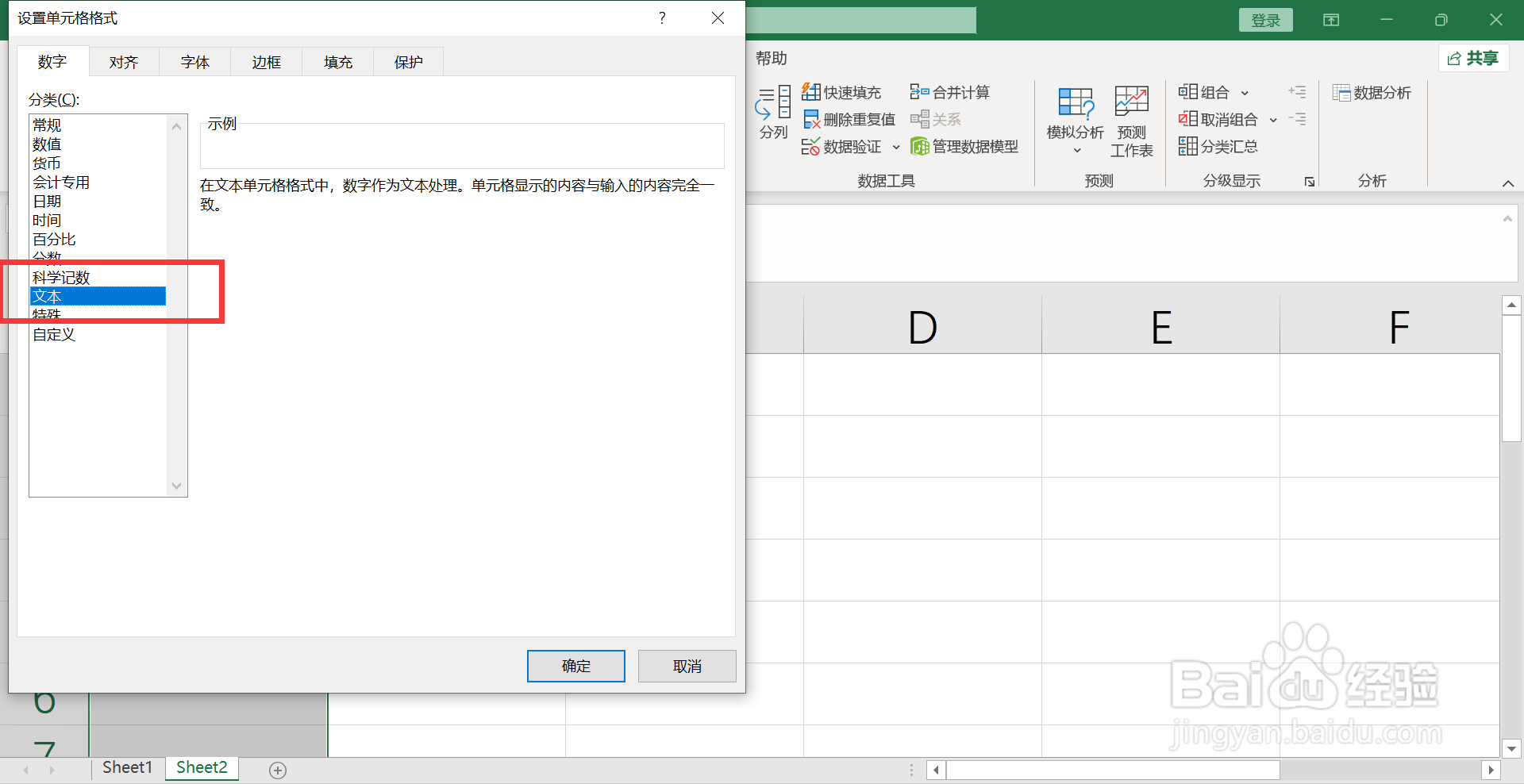Viewport: 1524px width, 784px height.
Task: Expand formula bar with chevron
Action: click(x=1507, y=218)
